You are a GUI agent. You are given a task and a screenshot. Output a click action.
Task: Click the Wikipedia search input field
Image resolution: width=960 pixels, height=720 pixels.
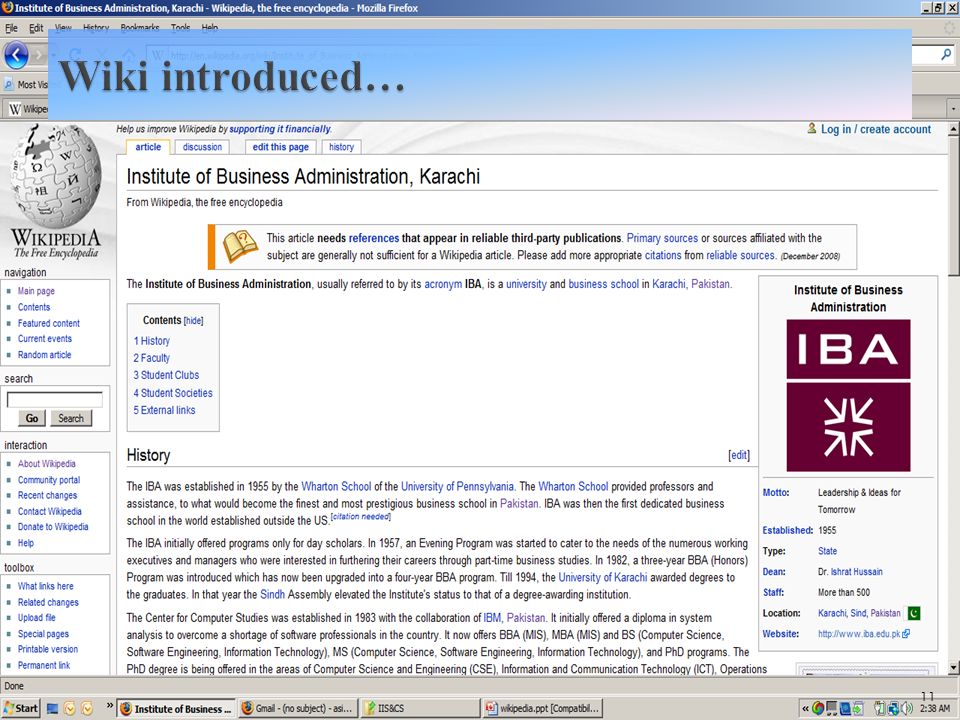click(54, 400)
